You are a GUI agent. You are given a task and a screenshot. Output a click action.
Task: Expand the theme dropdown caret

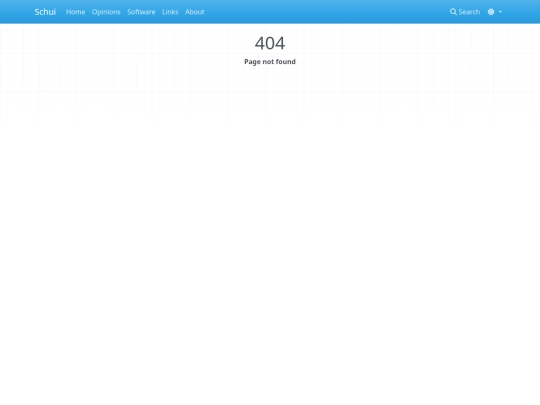[x=500, y=12]
